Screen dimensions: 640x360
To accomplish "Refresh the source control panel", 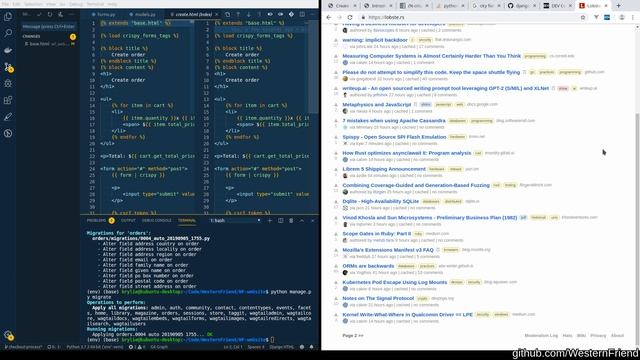I will 50,14.
